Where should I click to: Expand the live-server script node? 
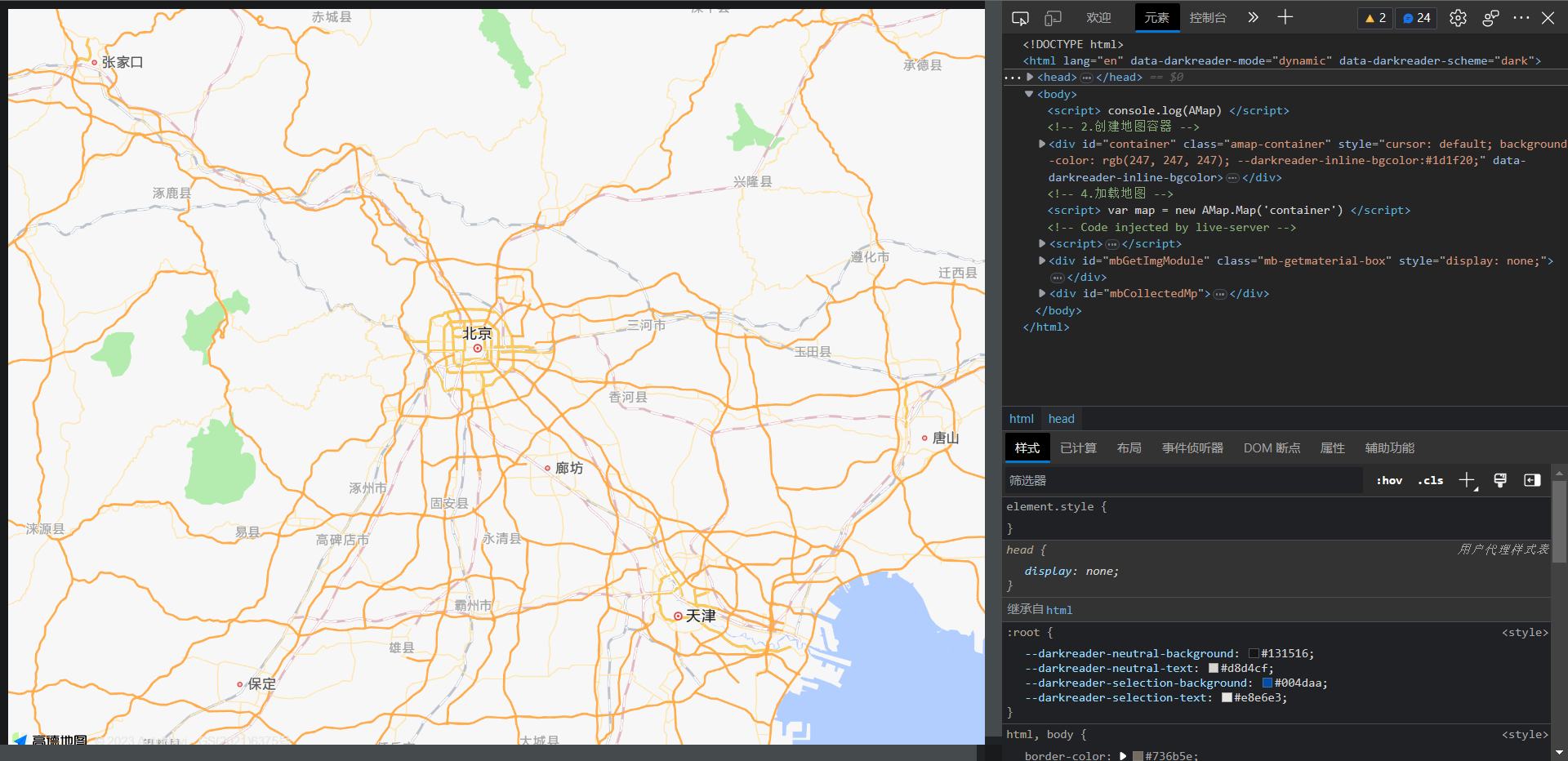pyautogui.click(x=1042, y=243)
